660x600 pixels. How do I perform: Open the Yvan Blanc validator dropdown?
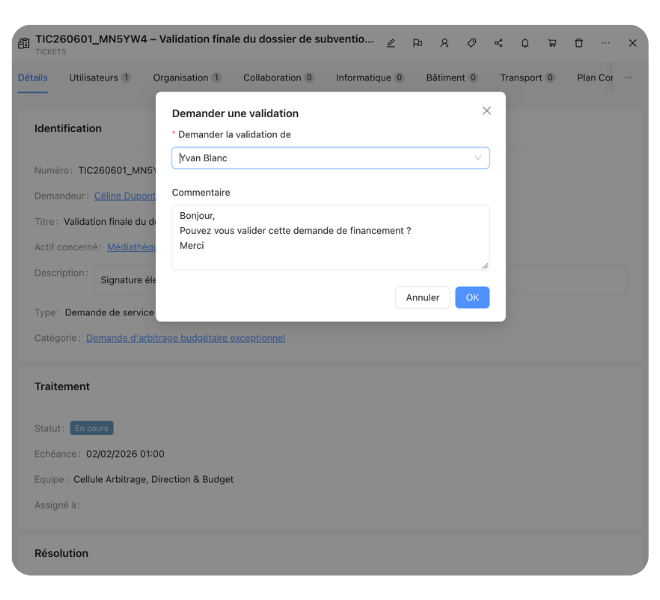[x=330, y=158]
